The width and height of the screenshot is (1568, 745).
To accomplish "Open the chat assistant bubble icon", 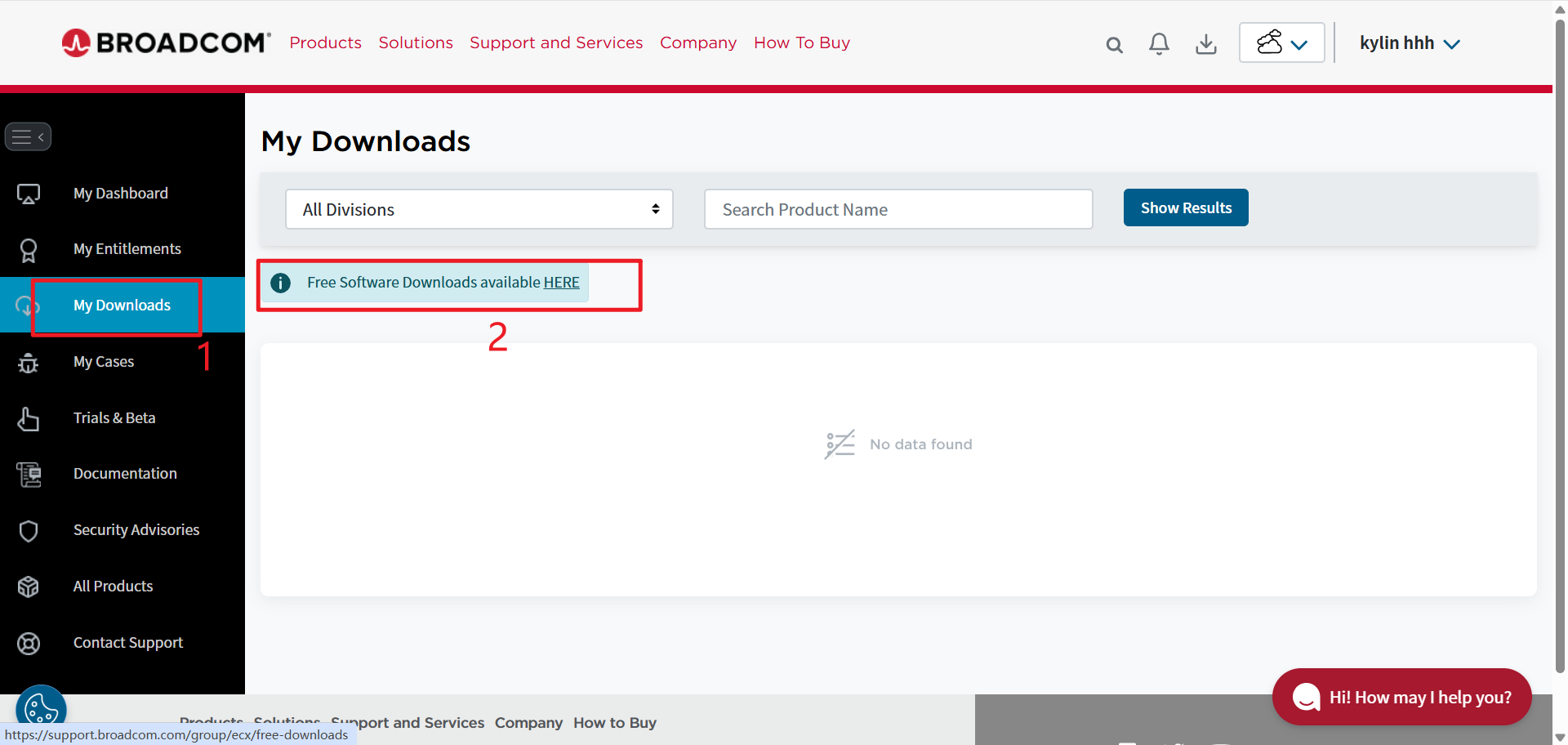I will (x=1306, y=697).
